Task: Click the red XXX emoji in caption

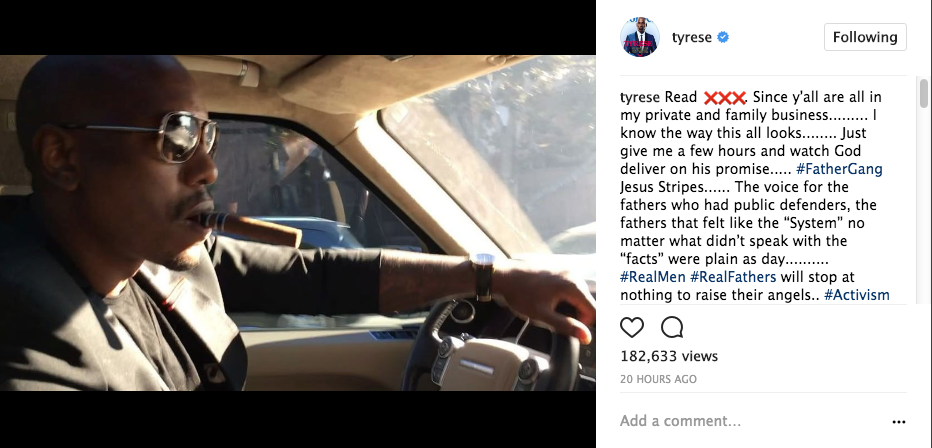Action: pos(725,97)
